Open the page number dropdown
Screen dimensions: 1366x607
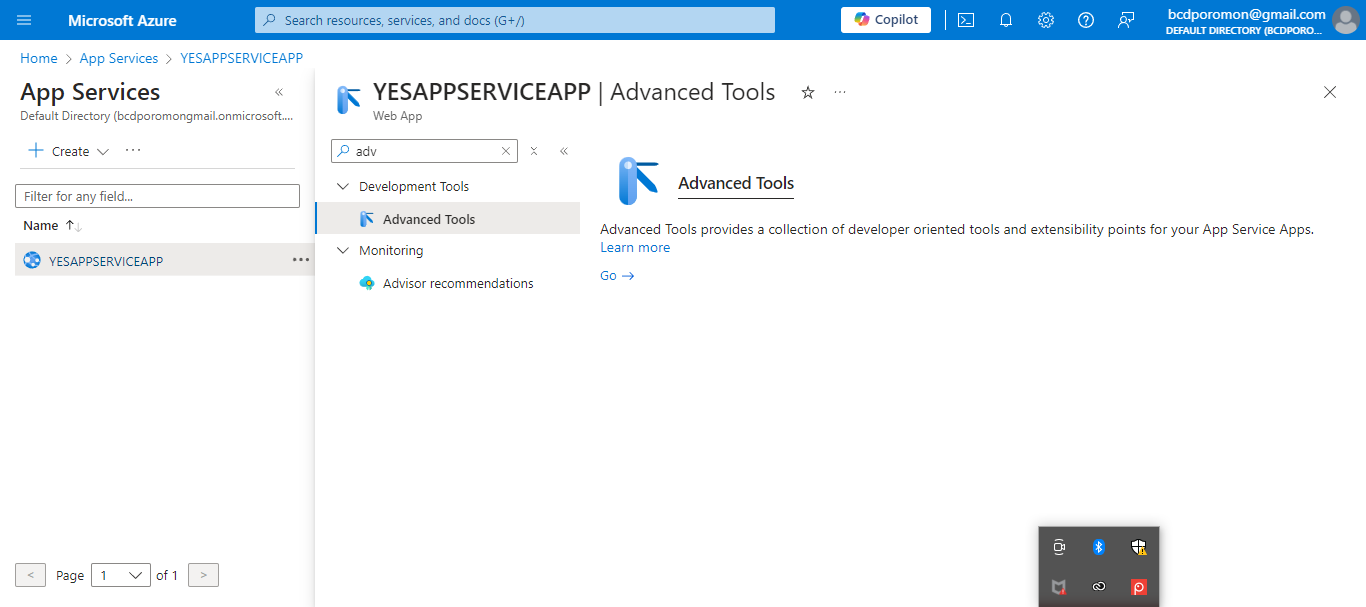pyautogui.click(x=120, y=575)
